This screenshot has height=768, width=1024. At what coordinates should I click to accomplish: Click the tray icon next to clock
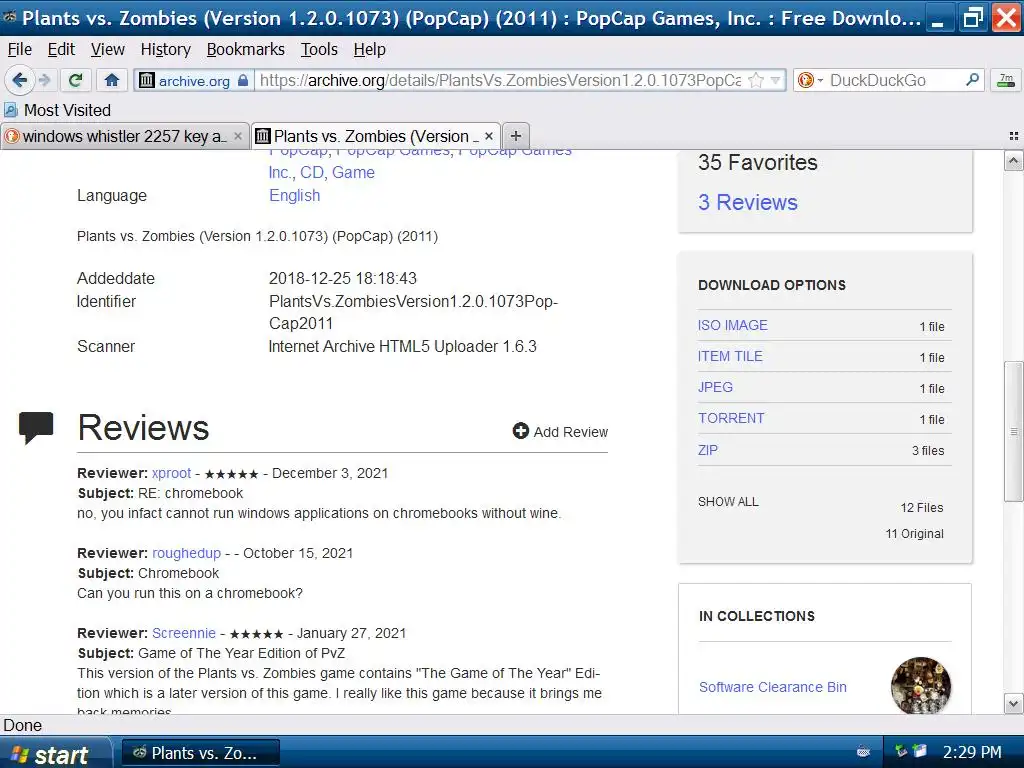[x=920, y=752]
